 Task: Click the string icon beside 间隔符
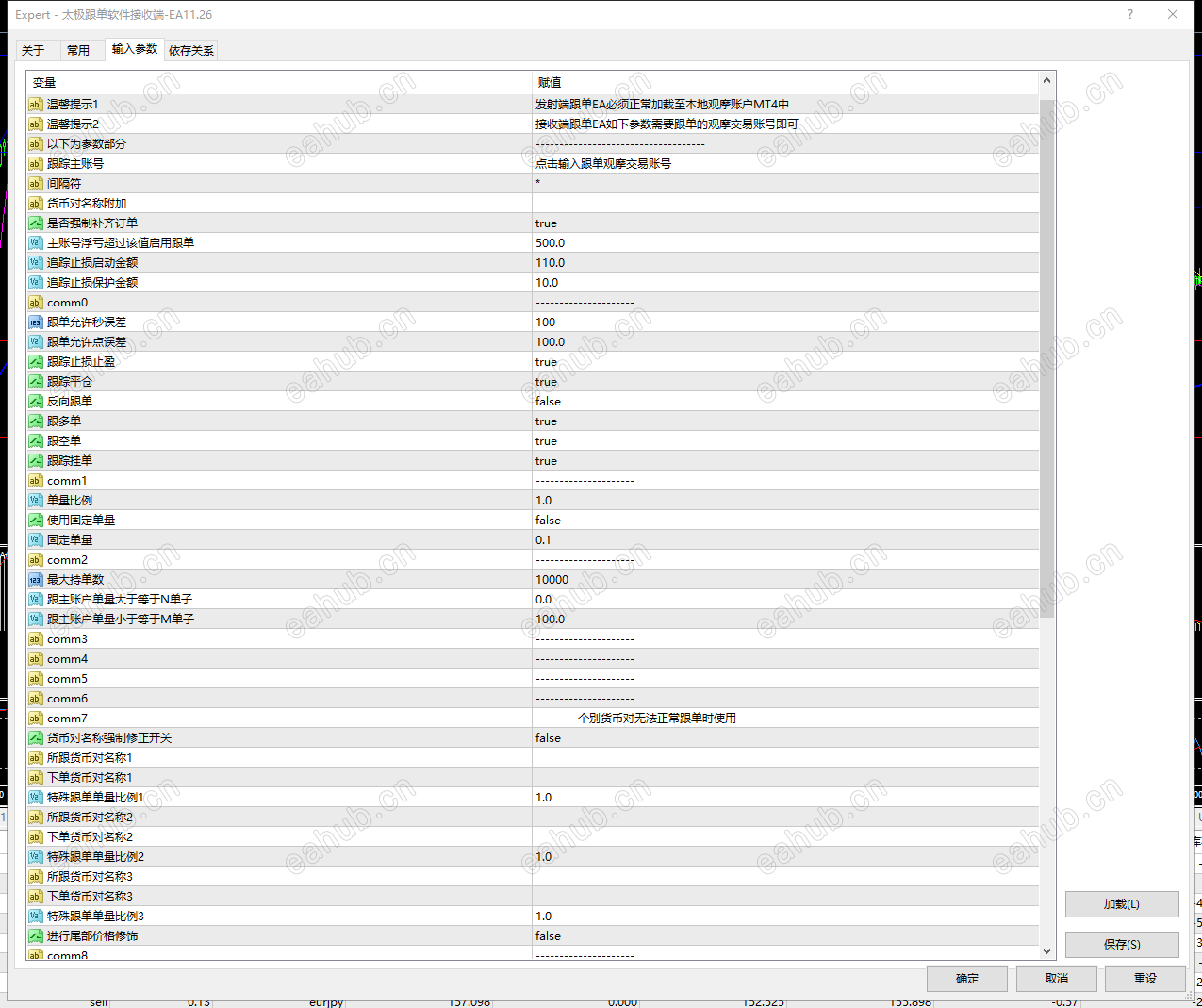(x=36, y=184)
